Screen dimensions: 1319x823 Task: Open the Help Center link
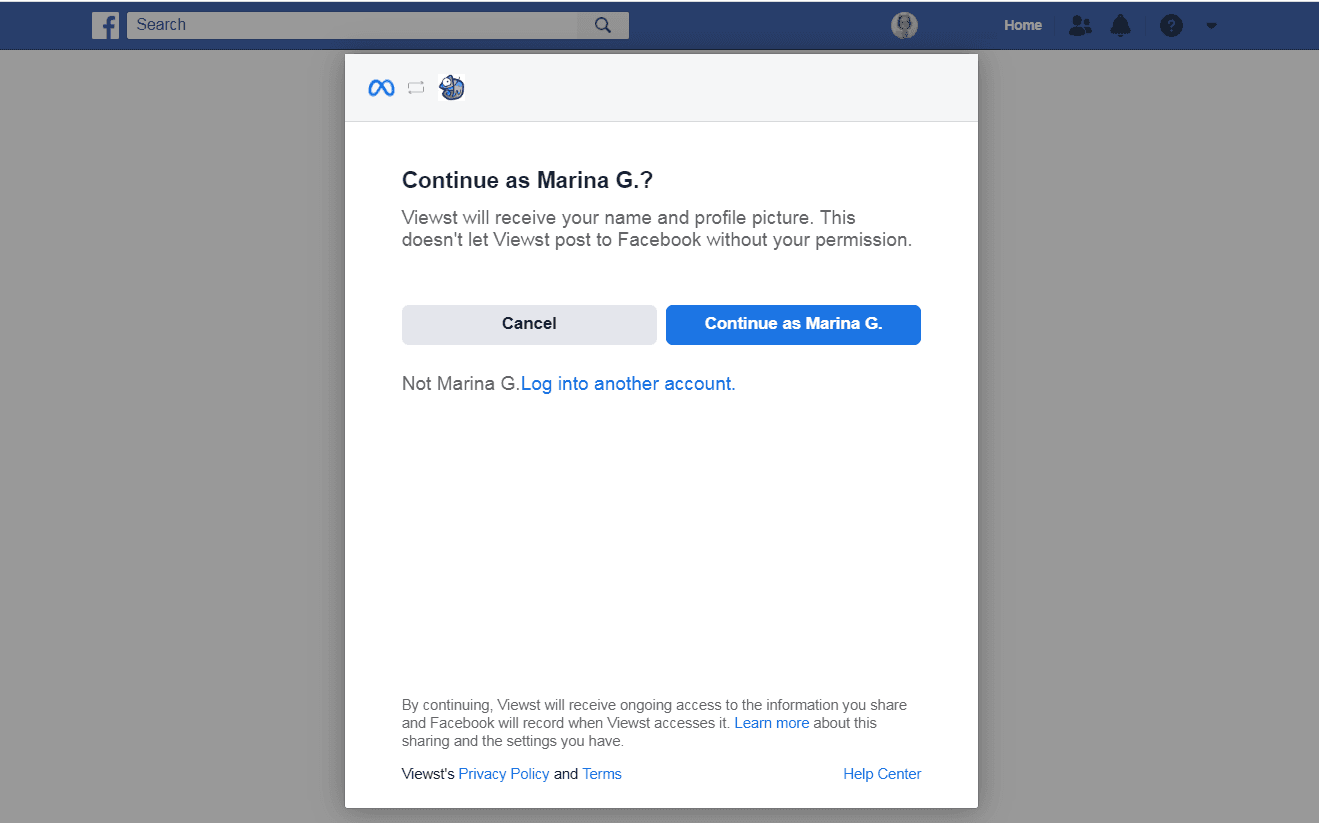[882, 774]
